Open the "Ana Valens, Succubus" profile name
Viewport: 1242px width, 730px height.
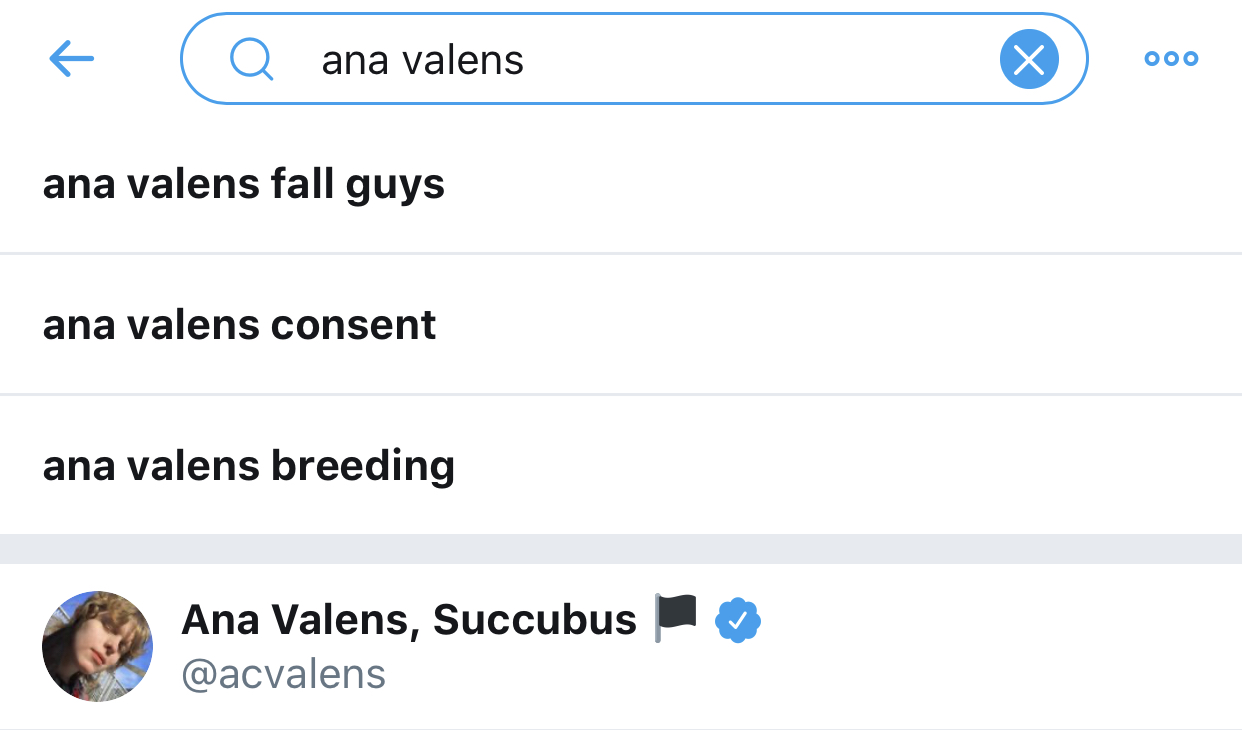(408, 620)
